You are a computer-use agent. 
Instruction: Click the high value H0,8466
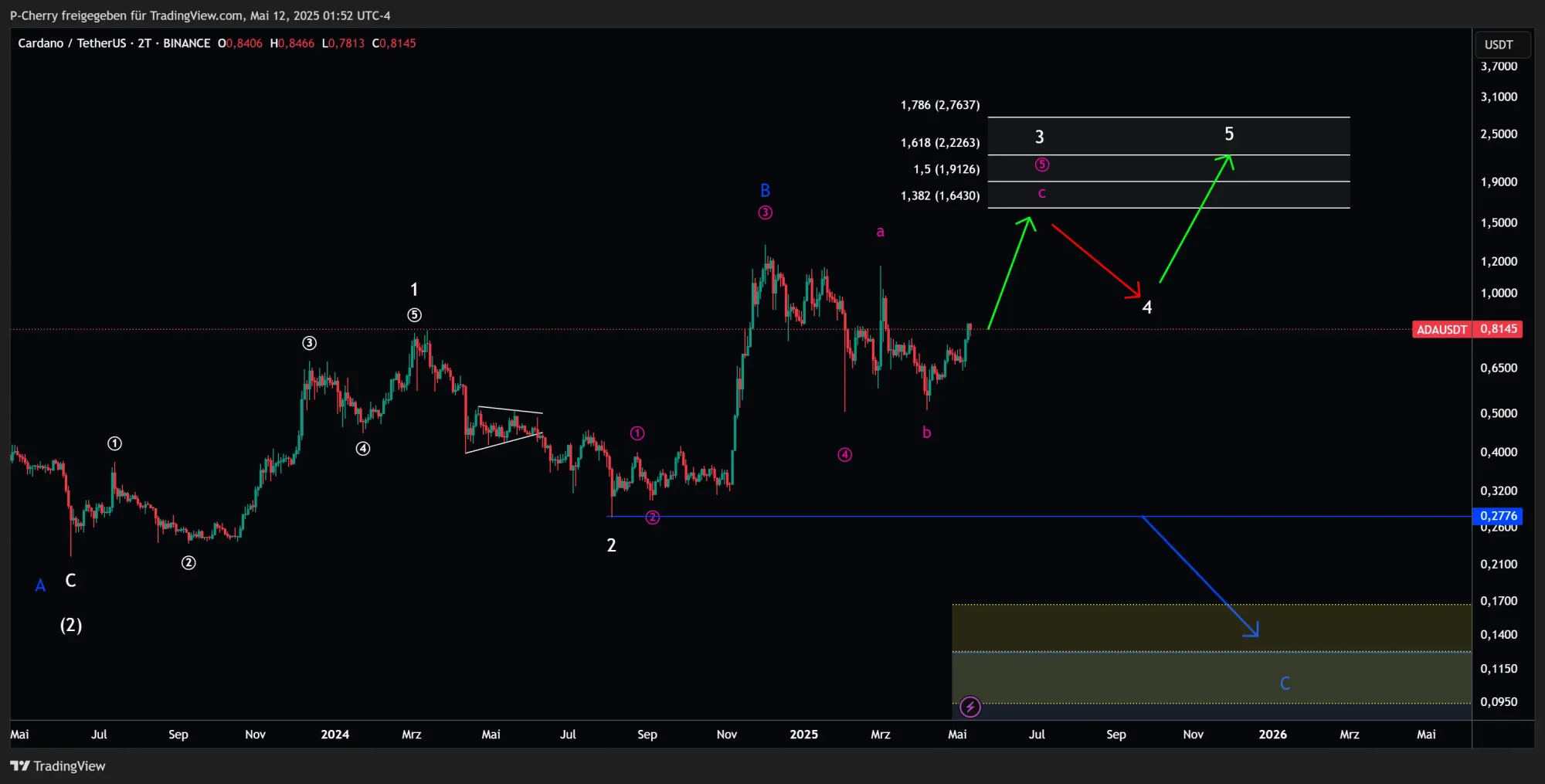(x=292, y=43)
